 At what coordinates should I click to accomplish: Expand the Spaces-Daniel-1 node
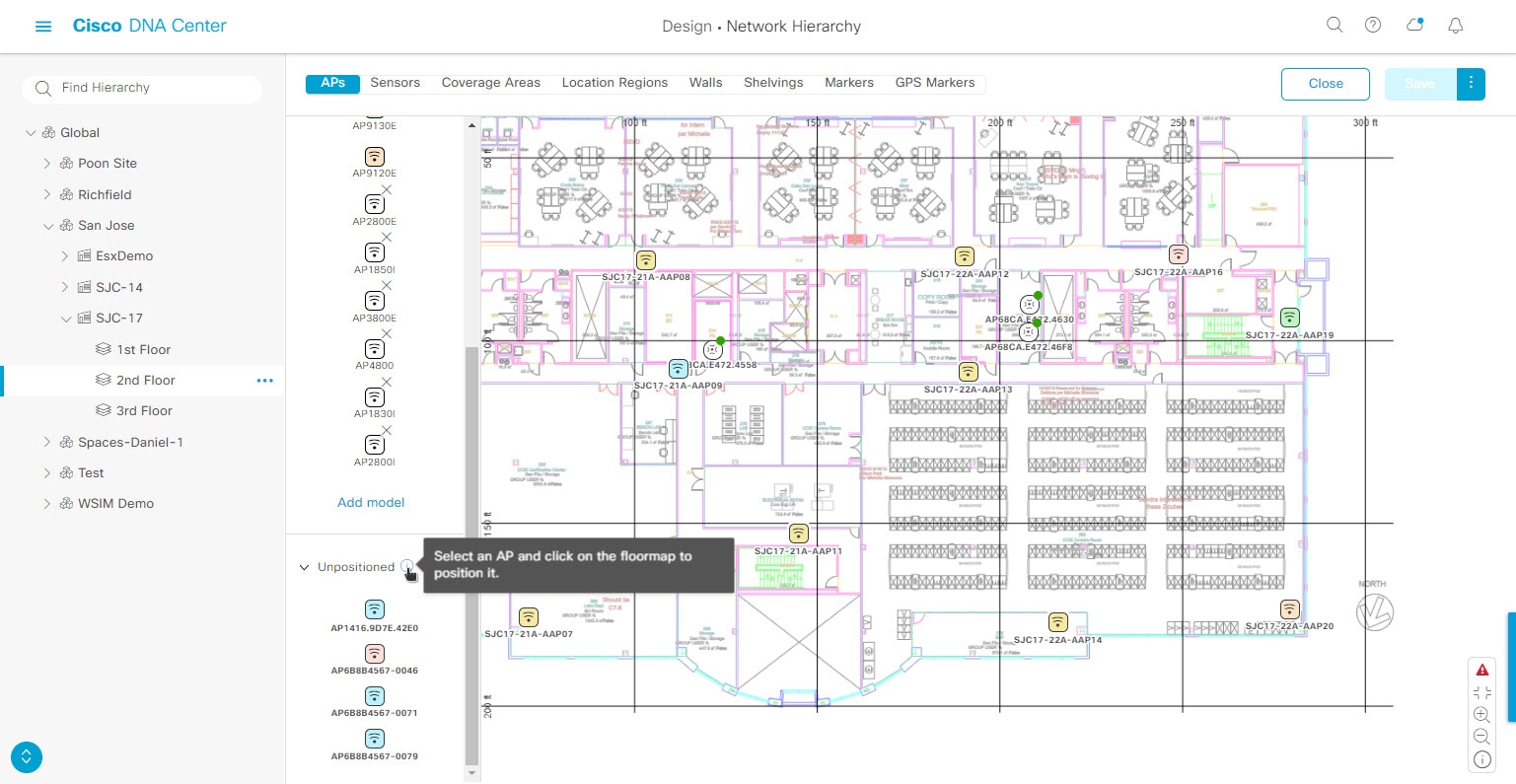coord(47,443)
